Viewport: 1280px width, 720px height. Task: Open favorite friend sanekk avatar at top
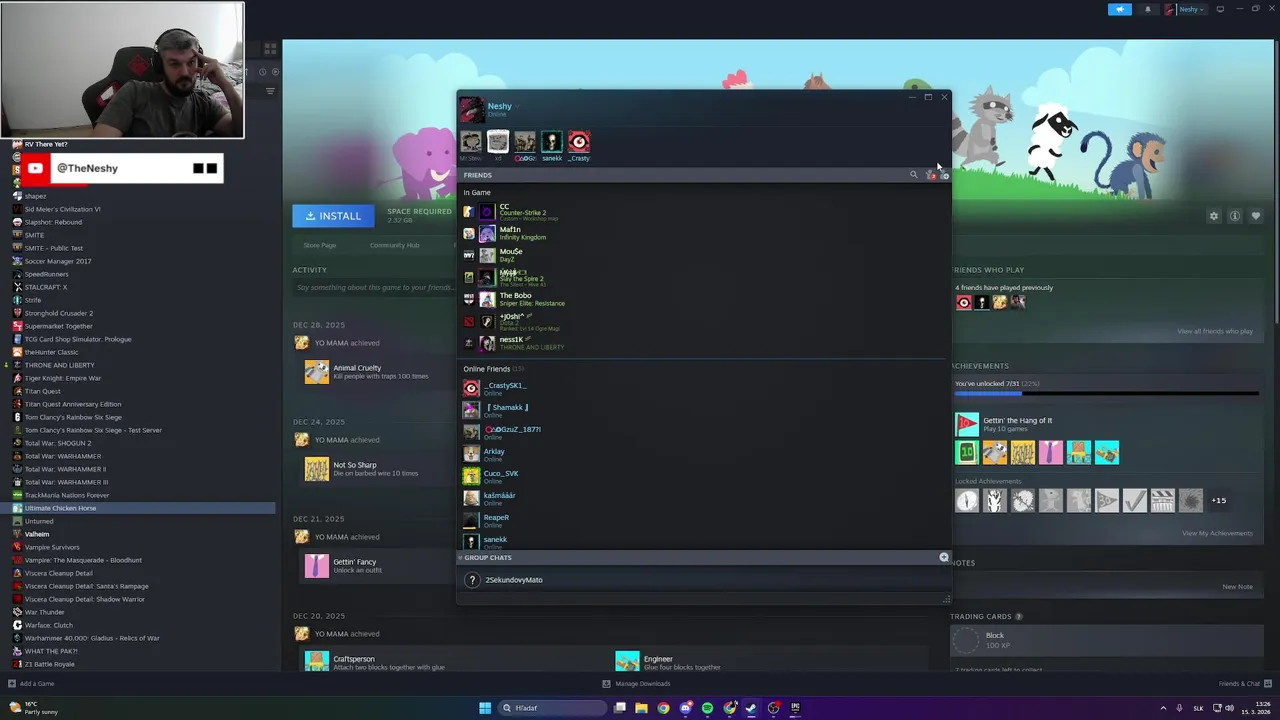coord(552,142)
